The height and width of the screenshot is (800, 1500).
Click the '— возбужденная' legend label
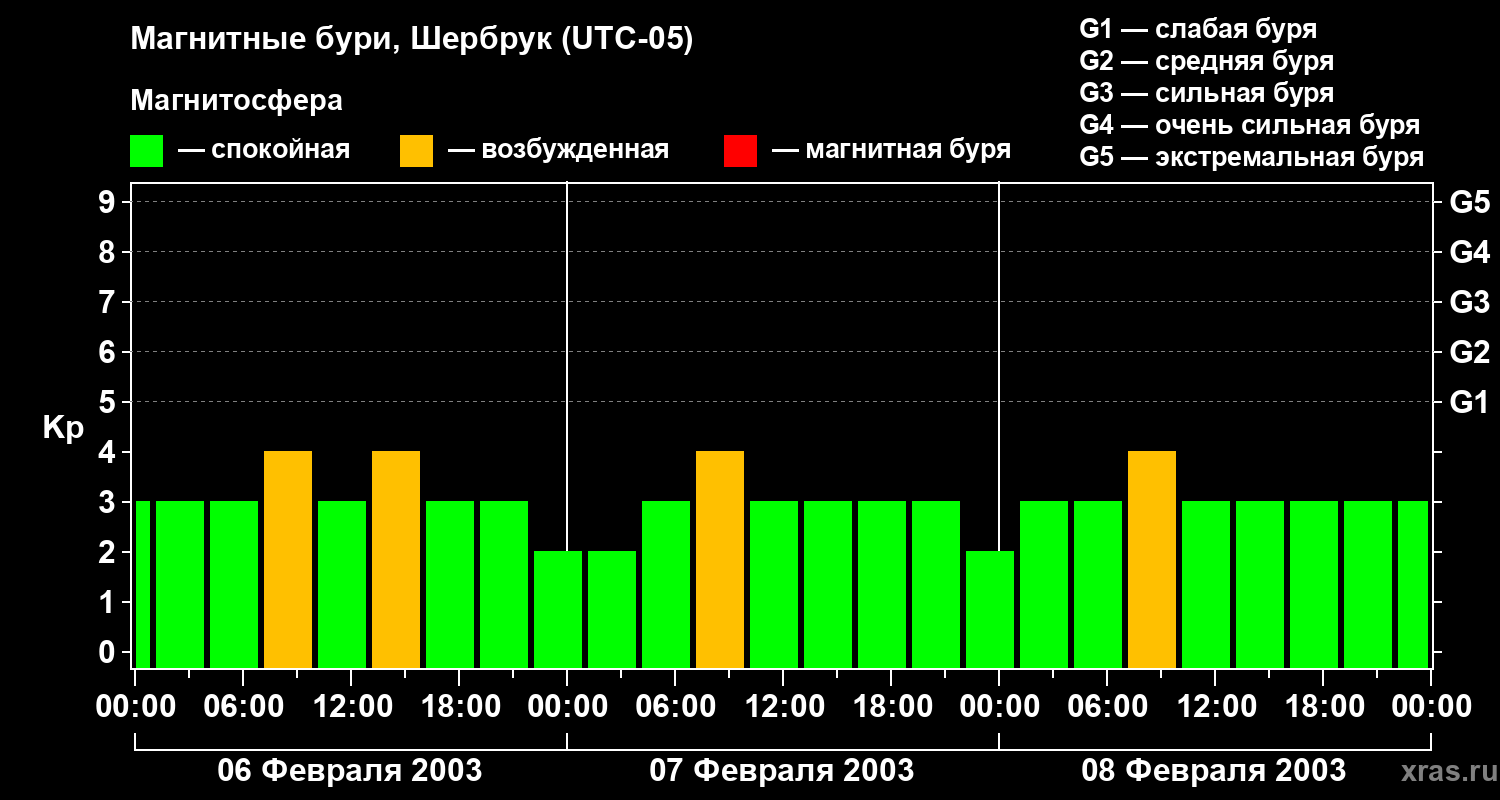click(558, 151)
